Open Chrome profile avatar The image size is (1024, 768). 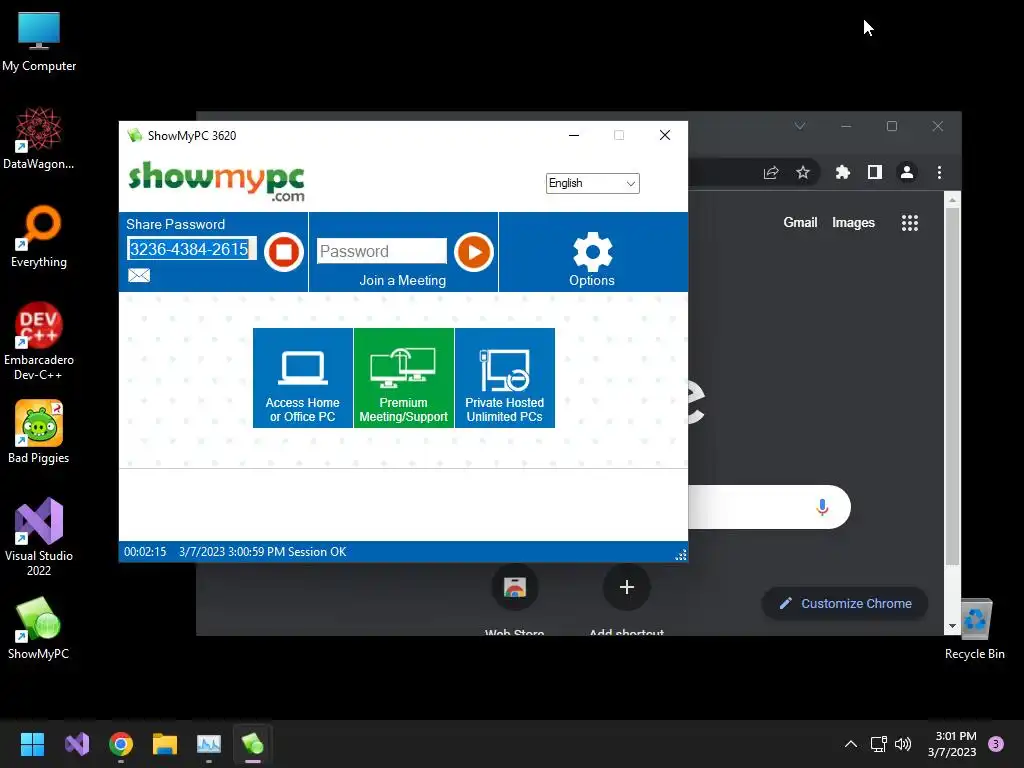[907, 172]
